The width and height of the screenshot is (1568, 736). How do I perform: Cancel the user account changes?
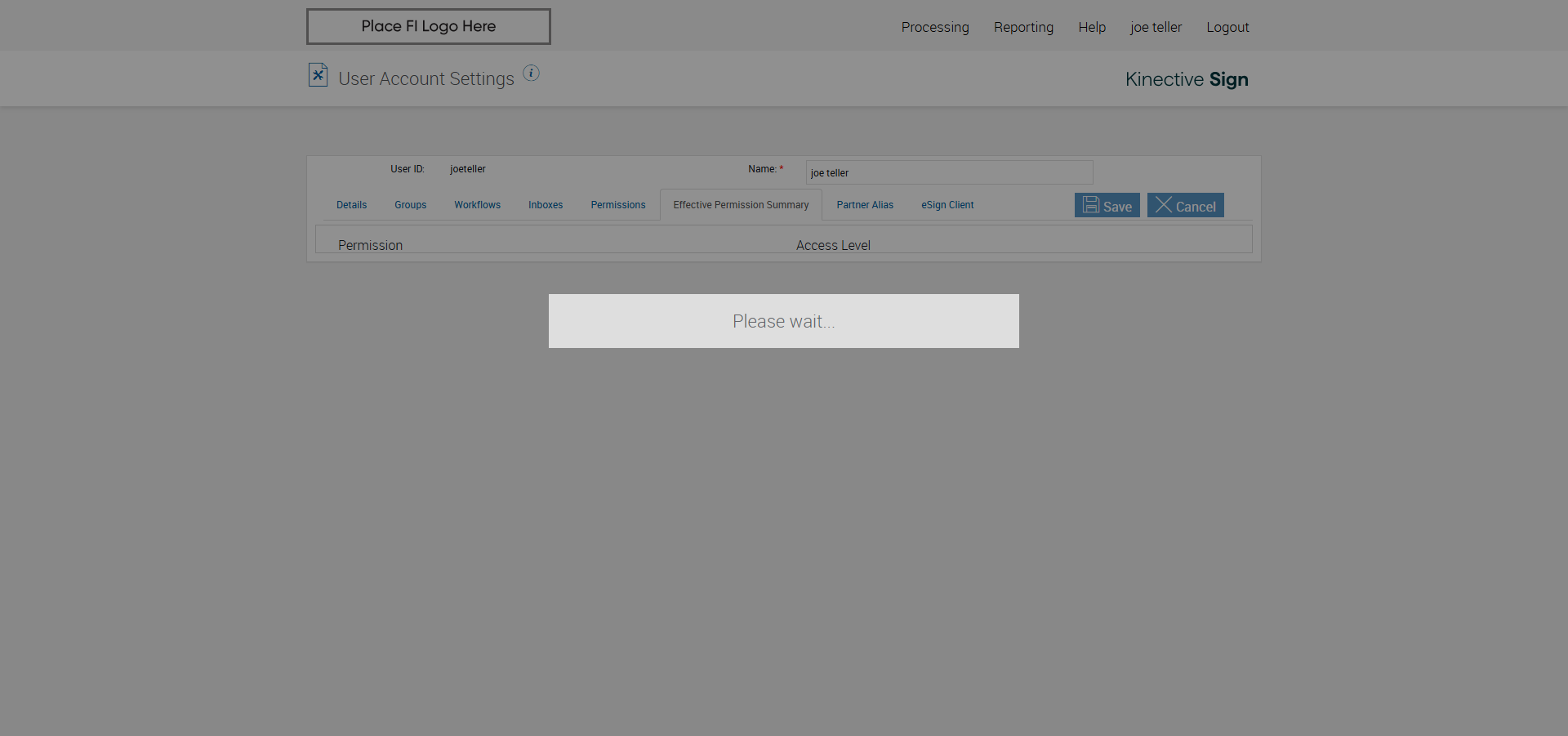coord(1186,205)
